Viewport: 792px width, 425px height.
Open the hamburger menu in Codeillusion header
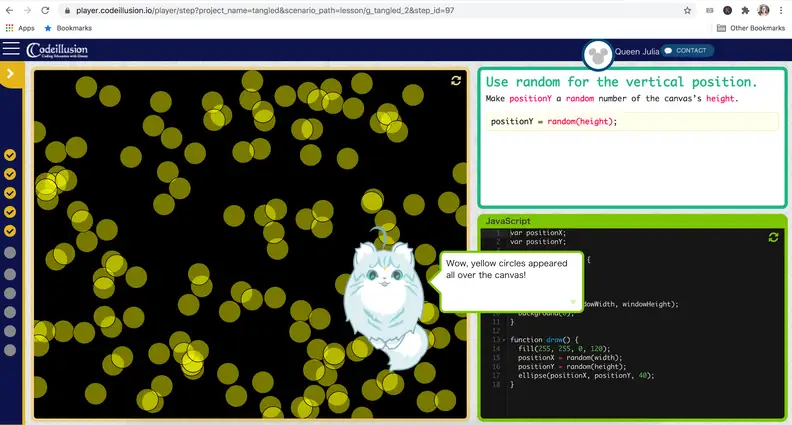pyautogui.click(x=11, y=49)
